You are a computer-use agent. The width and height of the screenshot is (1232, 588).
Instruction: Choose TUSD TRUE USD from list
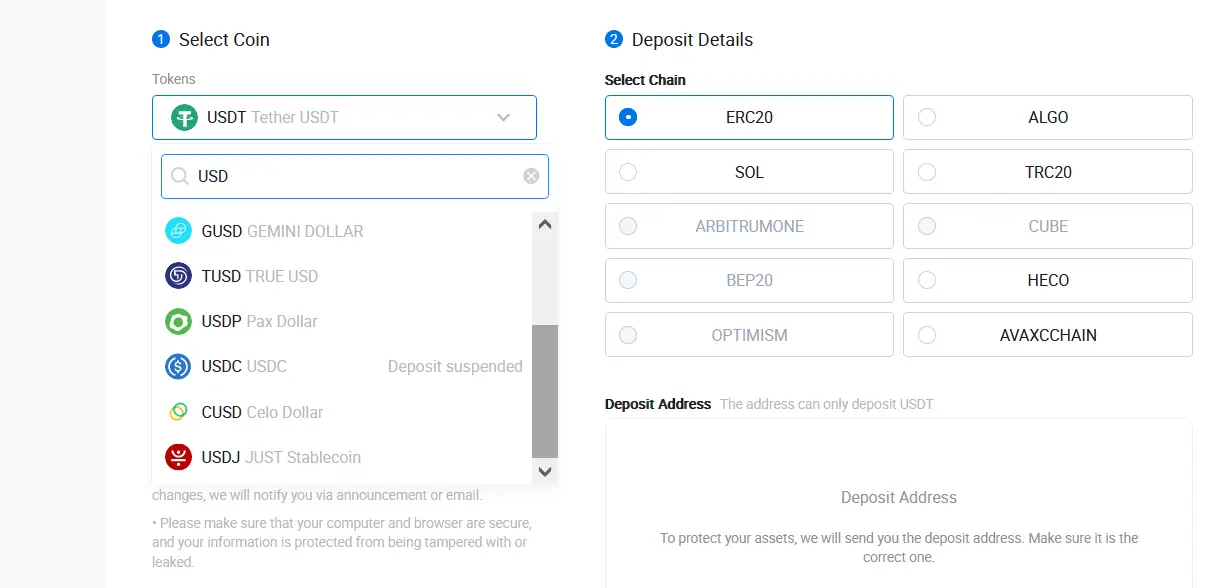pyautogui.click(x=260, y=276)
